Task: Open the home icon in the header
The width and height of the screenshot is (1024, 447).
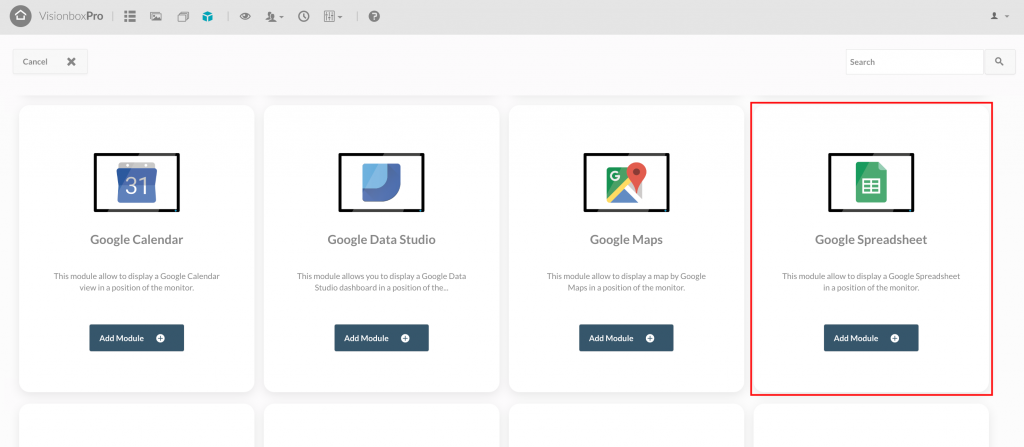Action: (20, 16)
